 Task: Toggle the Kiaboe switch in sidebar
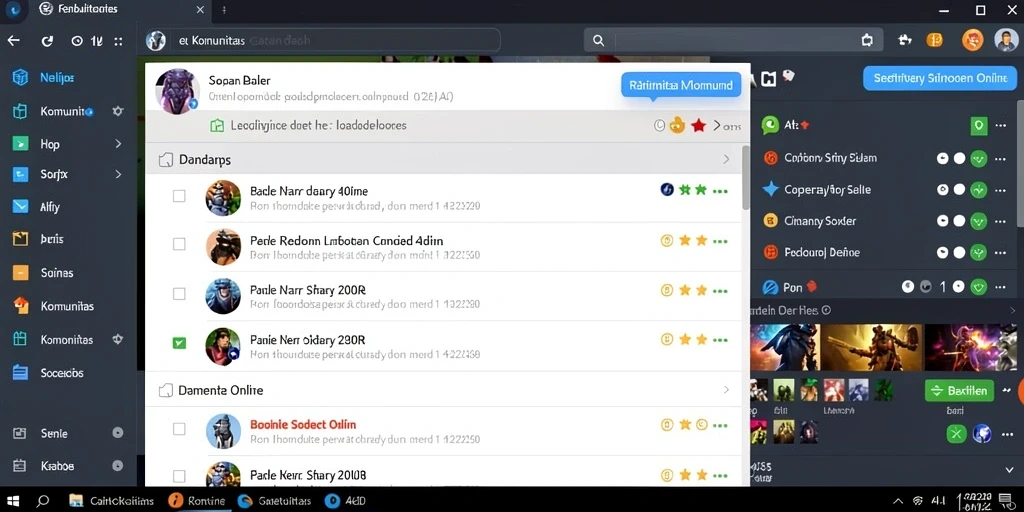coord(118,466)
